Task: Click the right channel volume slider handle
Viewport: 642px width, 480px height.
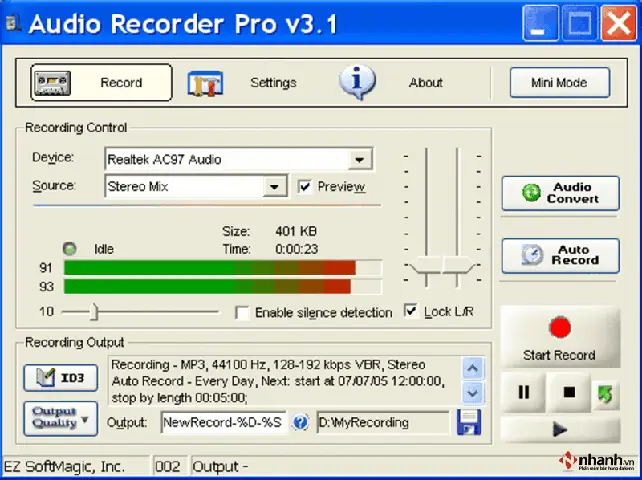Action: click(x=458, y=265)
